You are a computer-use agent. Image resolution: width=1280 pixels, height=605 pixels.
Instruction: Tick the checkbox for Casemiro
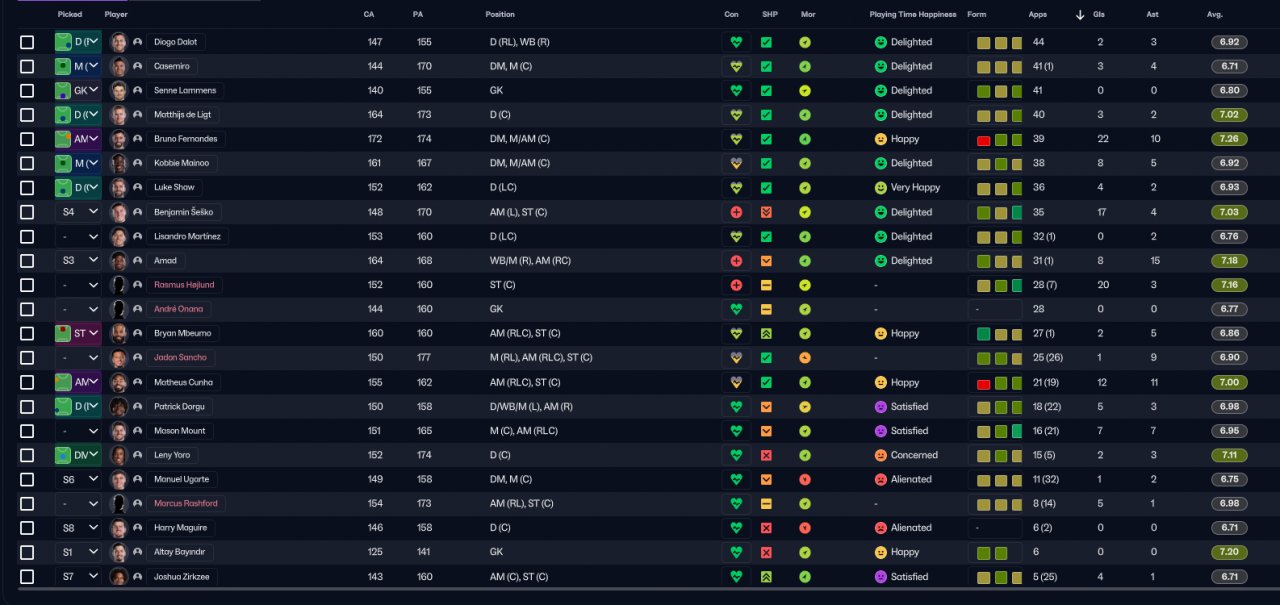27,66
